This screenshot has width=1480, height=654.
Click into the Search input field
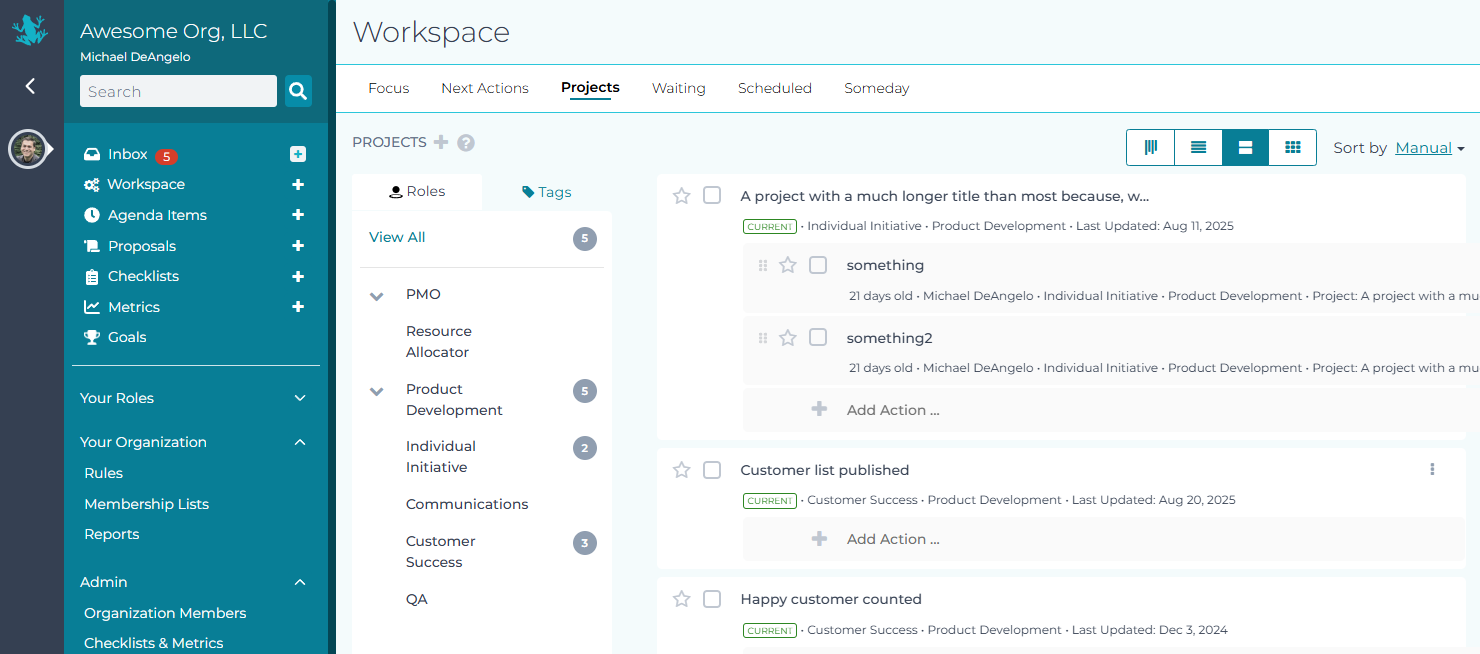pyautogui.click(x=178, y=91)
